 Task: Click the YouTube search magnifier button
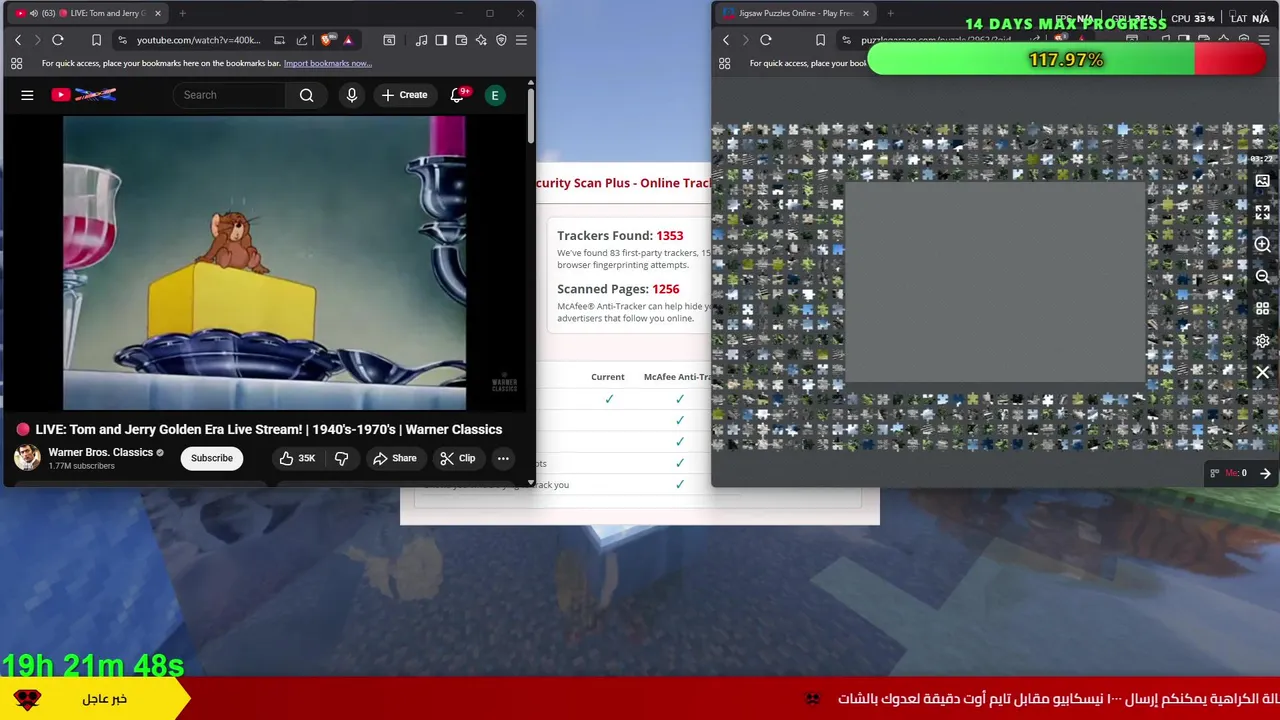[307, 95]
